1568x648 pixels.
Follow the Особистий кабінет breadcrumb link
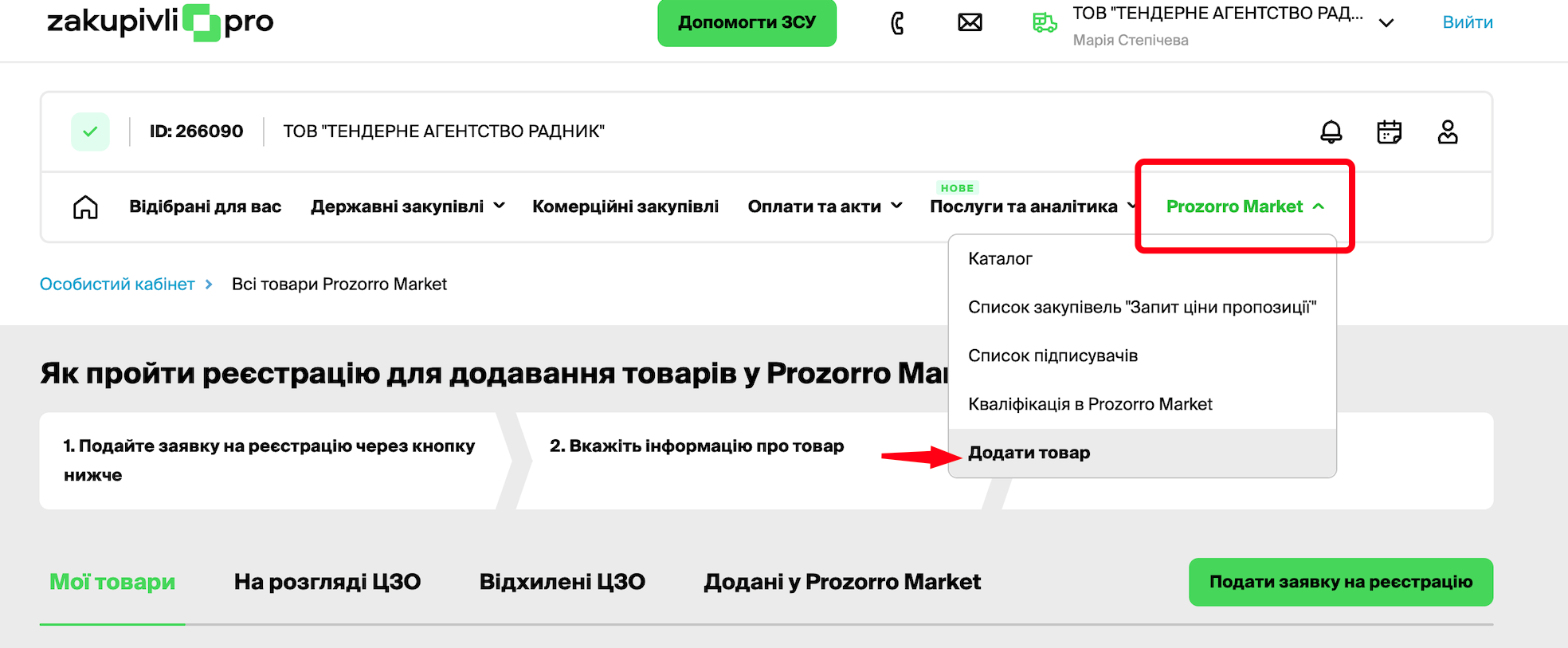(117, 285)
